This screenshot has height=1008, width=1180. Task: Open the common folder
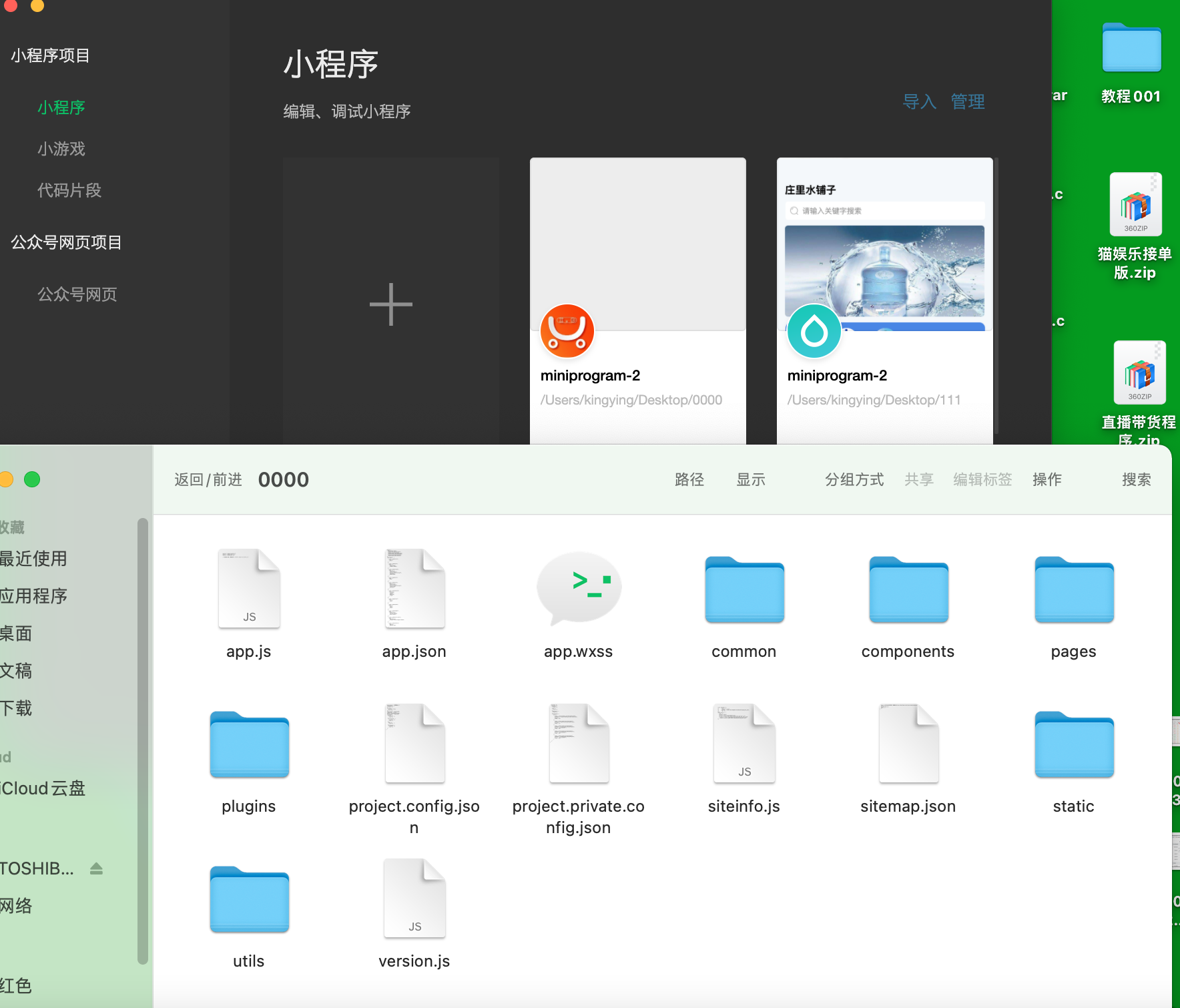point(744,590)
